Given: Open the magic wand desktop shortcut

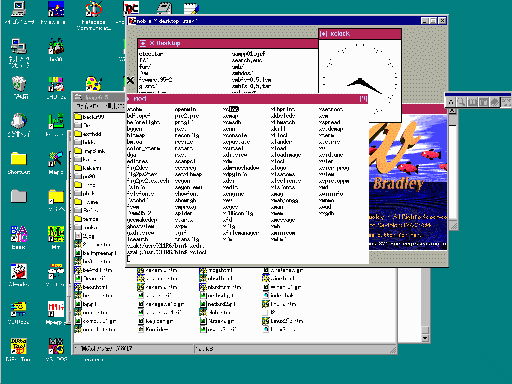Looking at the screenshot, I should tap(56, 159).
